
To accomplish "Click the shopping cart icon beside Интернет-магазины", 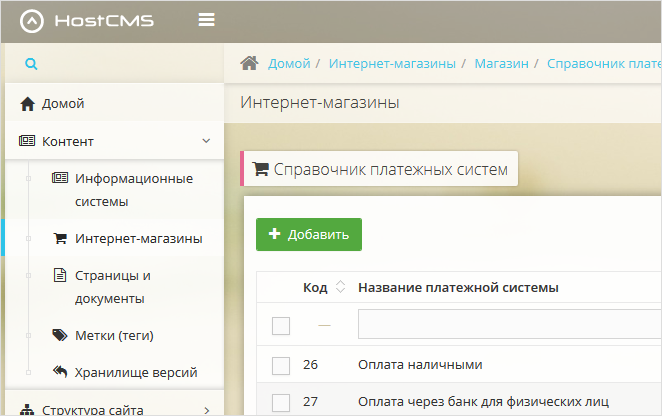I will 59,239.
